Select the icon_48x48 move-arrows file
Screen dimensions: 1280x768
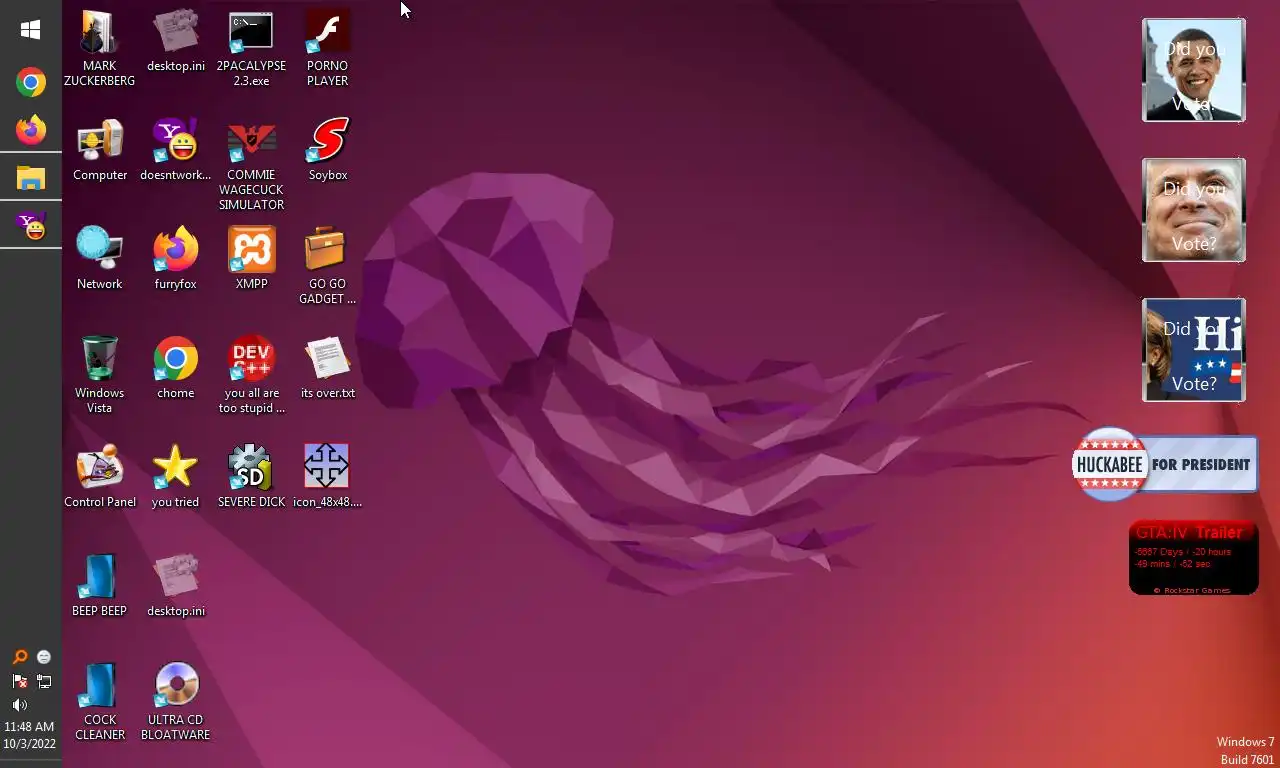327,477
